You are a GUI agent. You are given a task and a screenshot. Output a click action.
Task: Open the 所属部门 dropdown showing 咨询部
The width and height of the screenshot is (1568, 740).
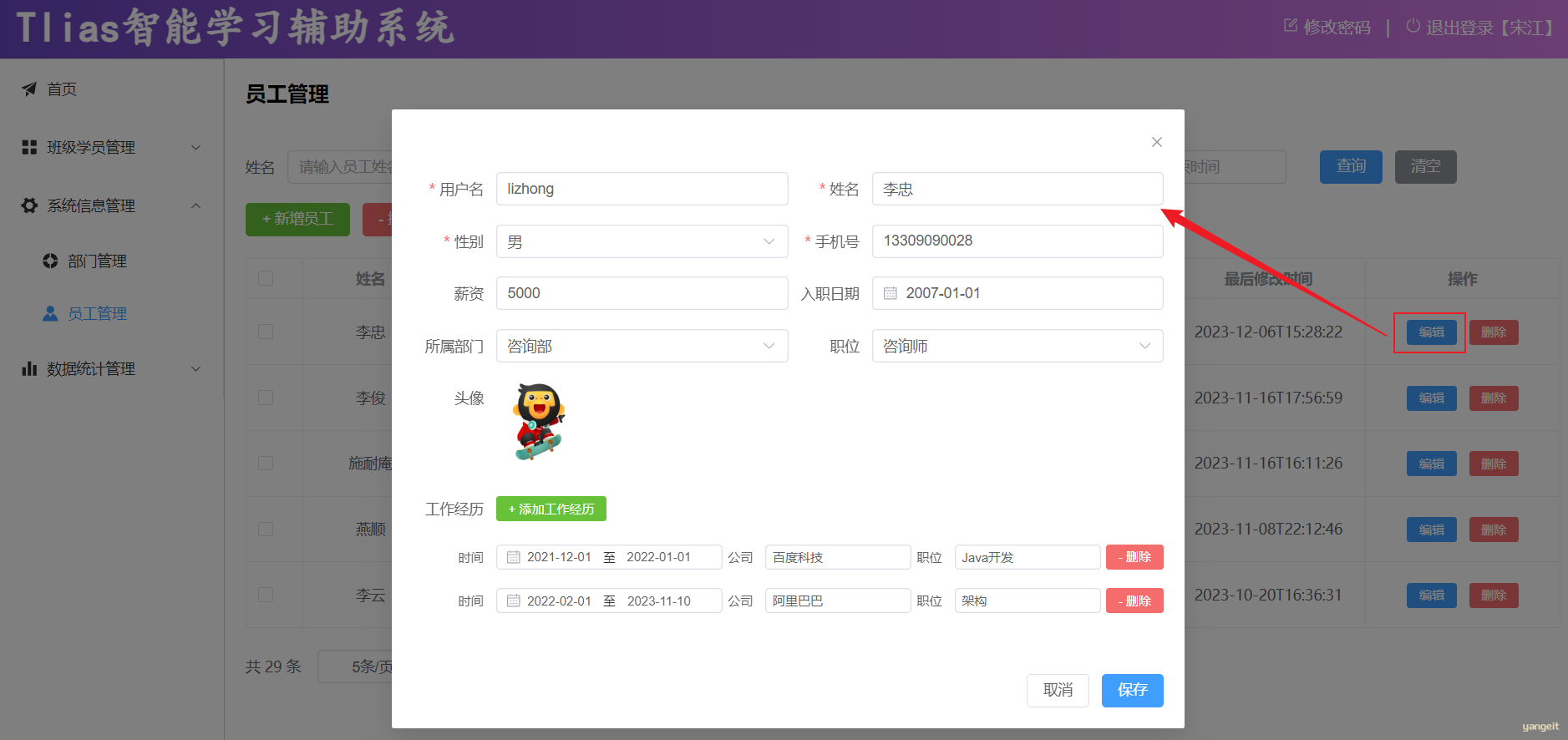pyautogui.click(x=642, y=346)
